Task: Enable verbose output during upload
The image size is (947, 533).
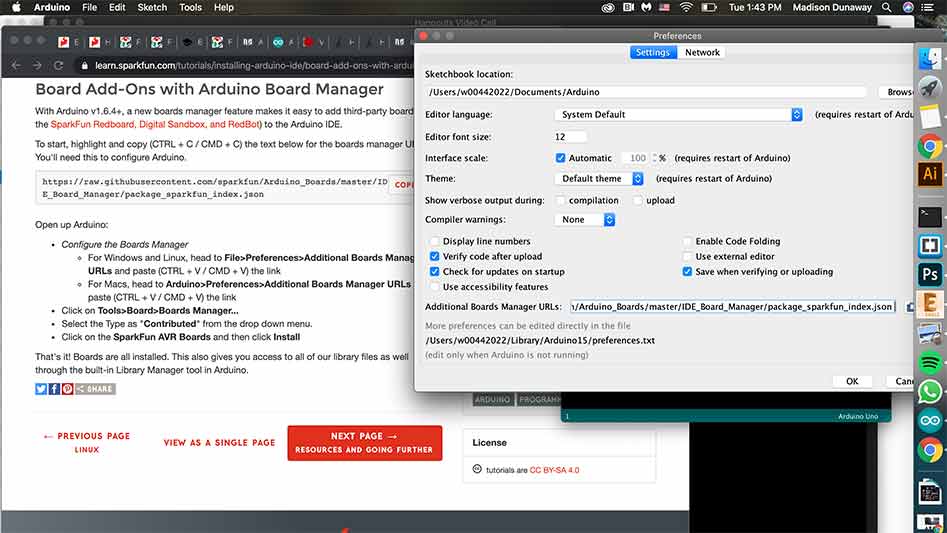Action: [638, 200]
